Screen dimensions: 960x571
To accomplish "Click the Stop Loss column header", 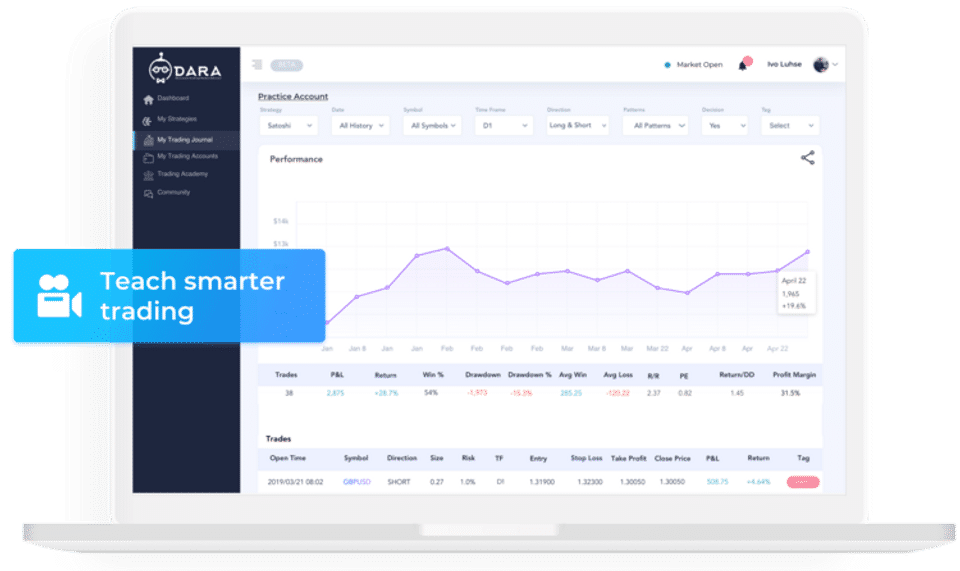I will [x=587, y=458].
